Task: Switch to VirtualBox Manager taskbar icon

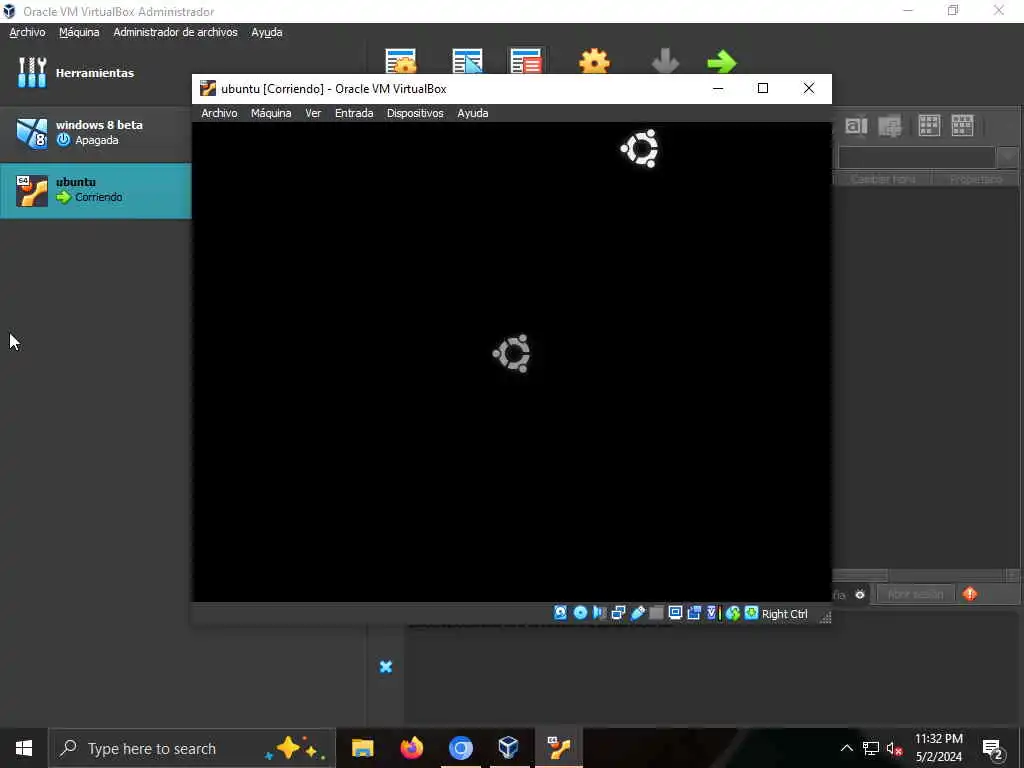Action: (x=509, y=748)
